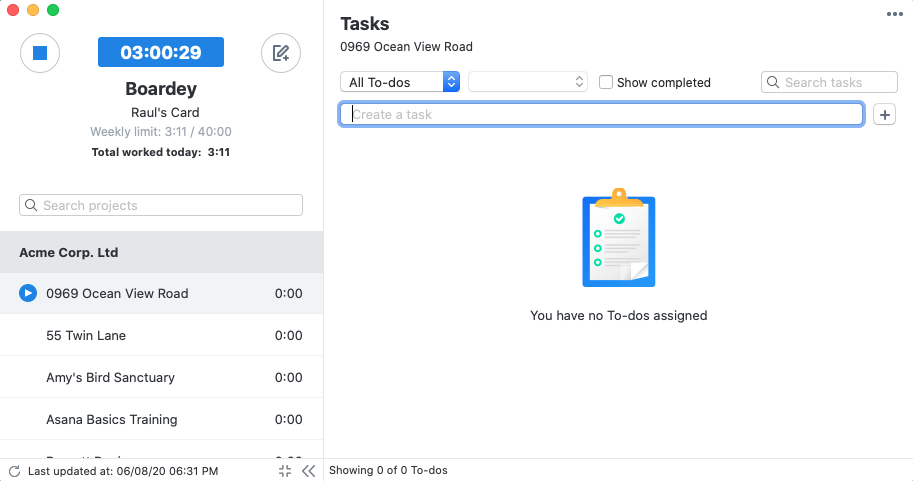Enable Show completed checkbox
The height and width of the screenshot is (481, 913).
pyautogui.click(x=606, y=82)
